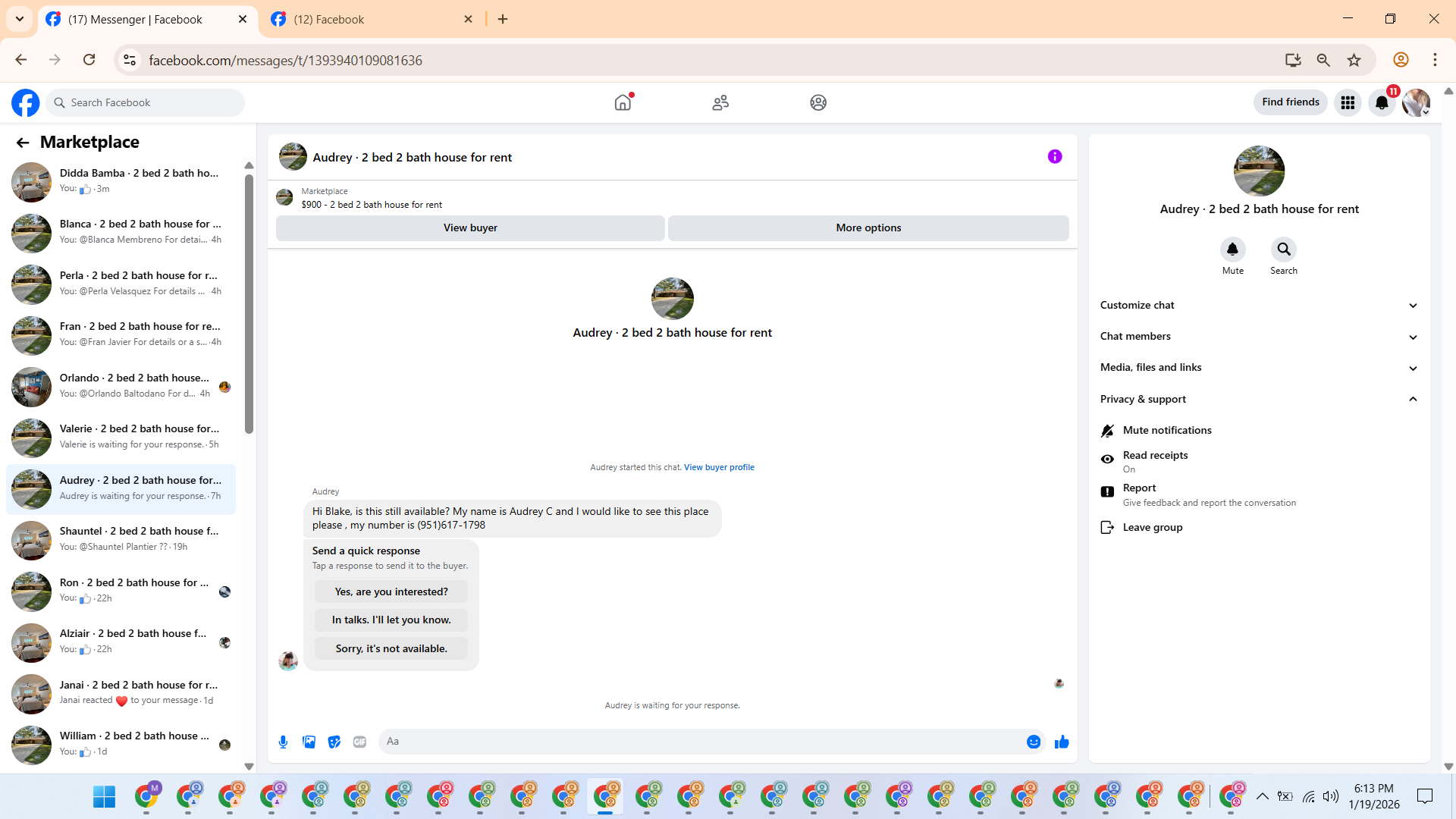Click the Search conversation magnifier icon
This screenshot has height=819, width=1456.
[x=1283, y=249]
